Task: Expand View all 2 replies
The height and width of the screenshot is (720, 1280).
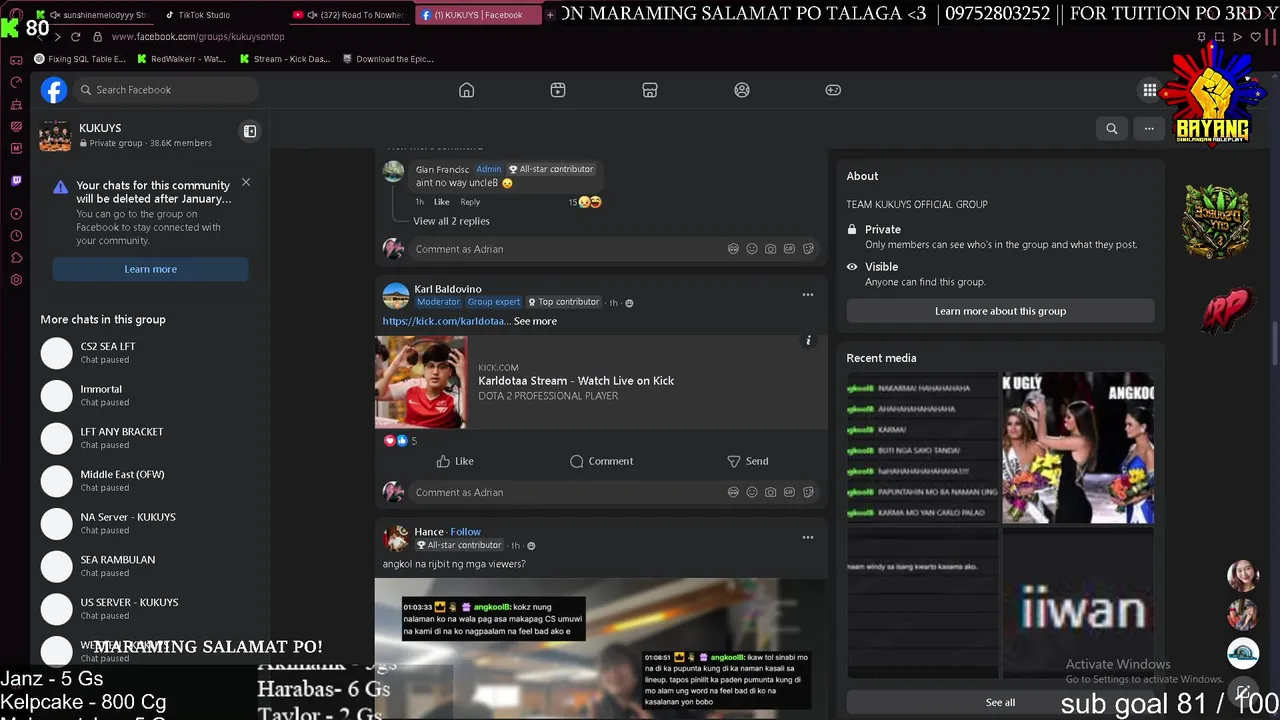Action: (x=451, y=221)
